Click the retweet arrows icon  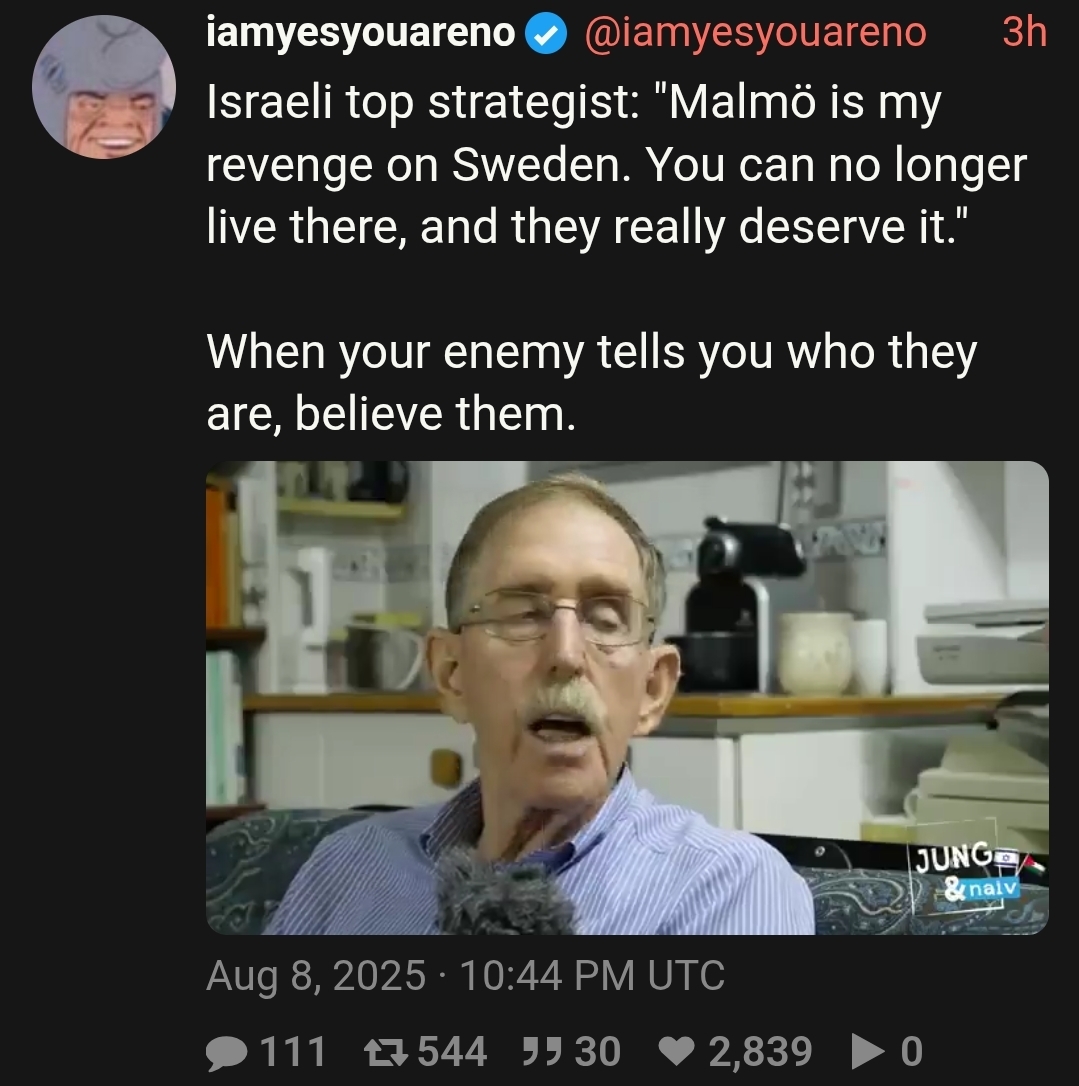[x=387, y=1051]
